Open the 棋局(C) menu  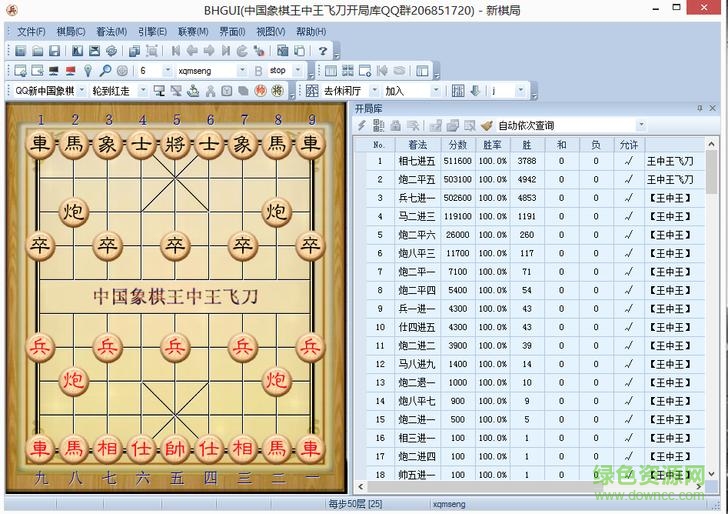tap(71, 32)
